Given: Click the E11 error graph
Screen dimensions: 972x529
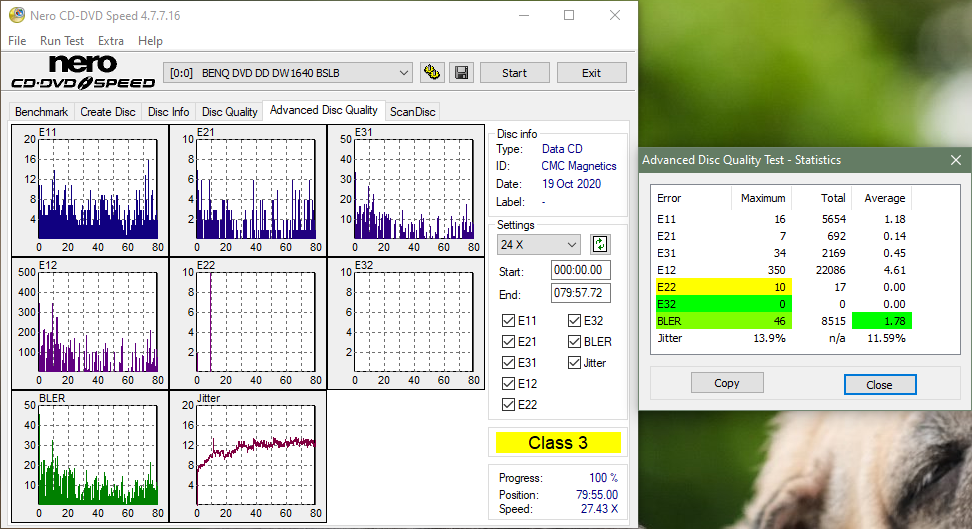Looking at the screenshot, I should (90, 190).
